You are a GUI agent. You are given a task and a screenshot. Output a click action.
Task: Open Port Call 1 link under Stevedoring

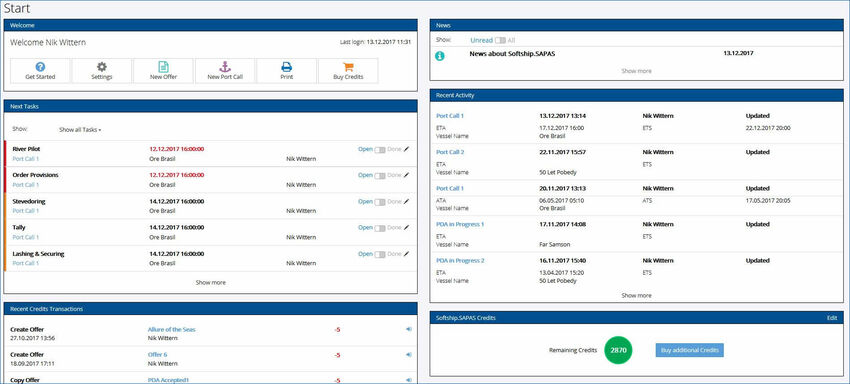click(25, 211)
